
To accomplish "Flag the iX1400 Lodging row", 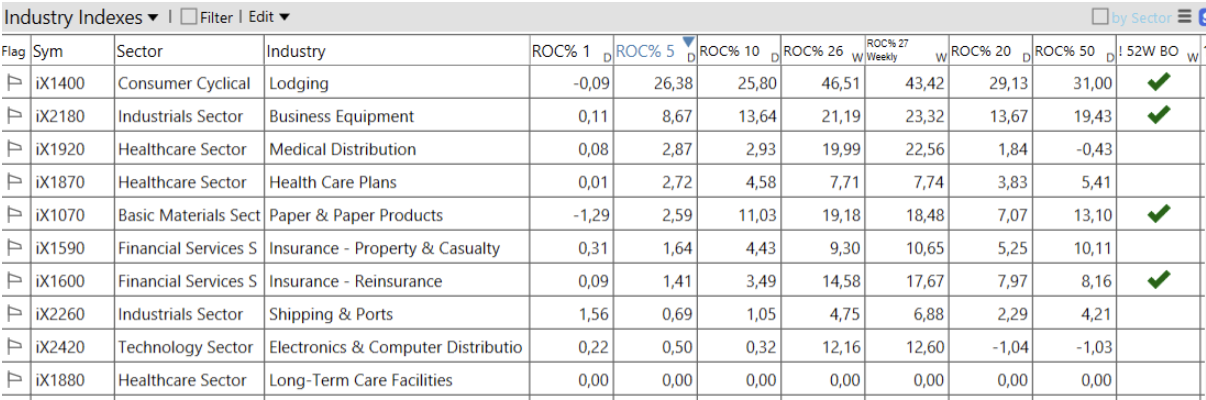I will point(15,83).
